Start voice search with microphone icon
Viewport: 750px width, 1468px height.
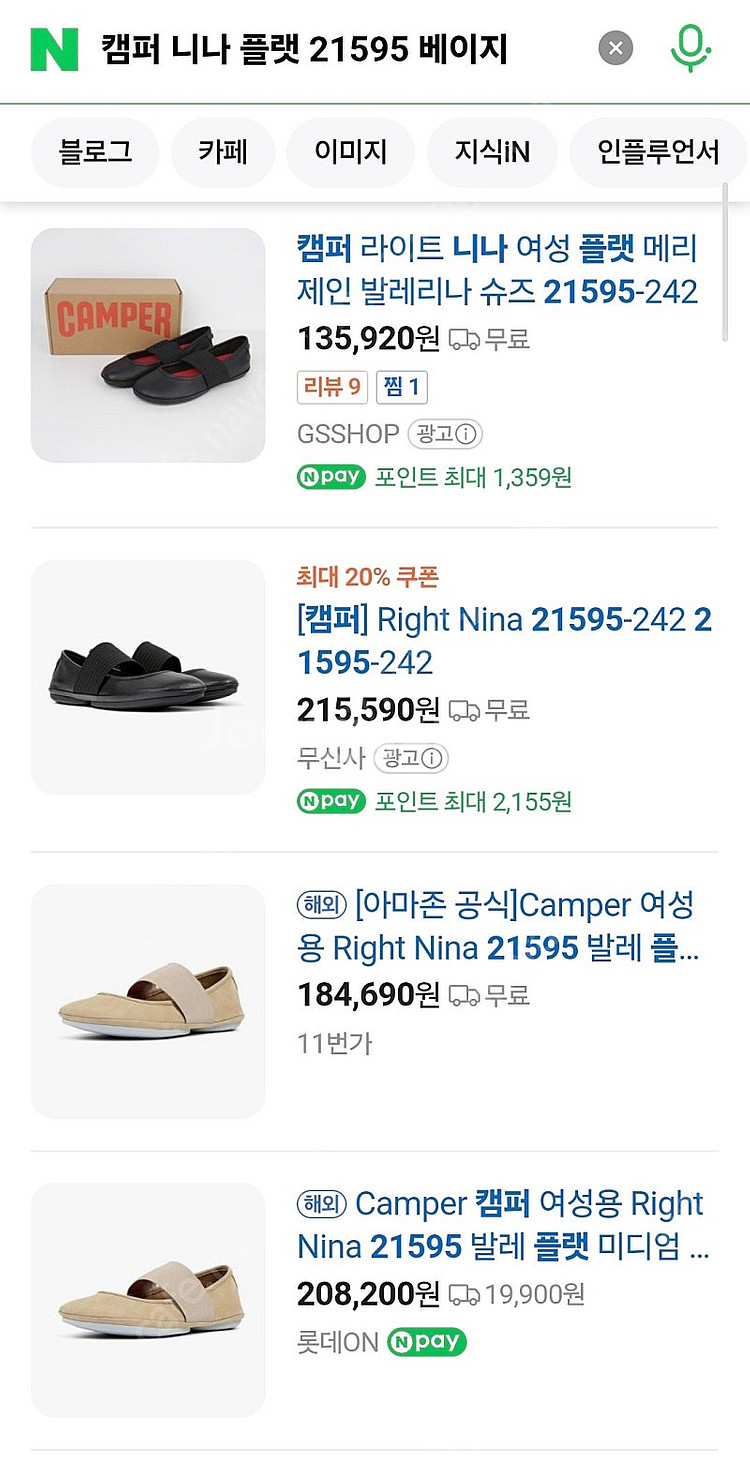pyautogui.click(x=690, y=48)
